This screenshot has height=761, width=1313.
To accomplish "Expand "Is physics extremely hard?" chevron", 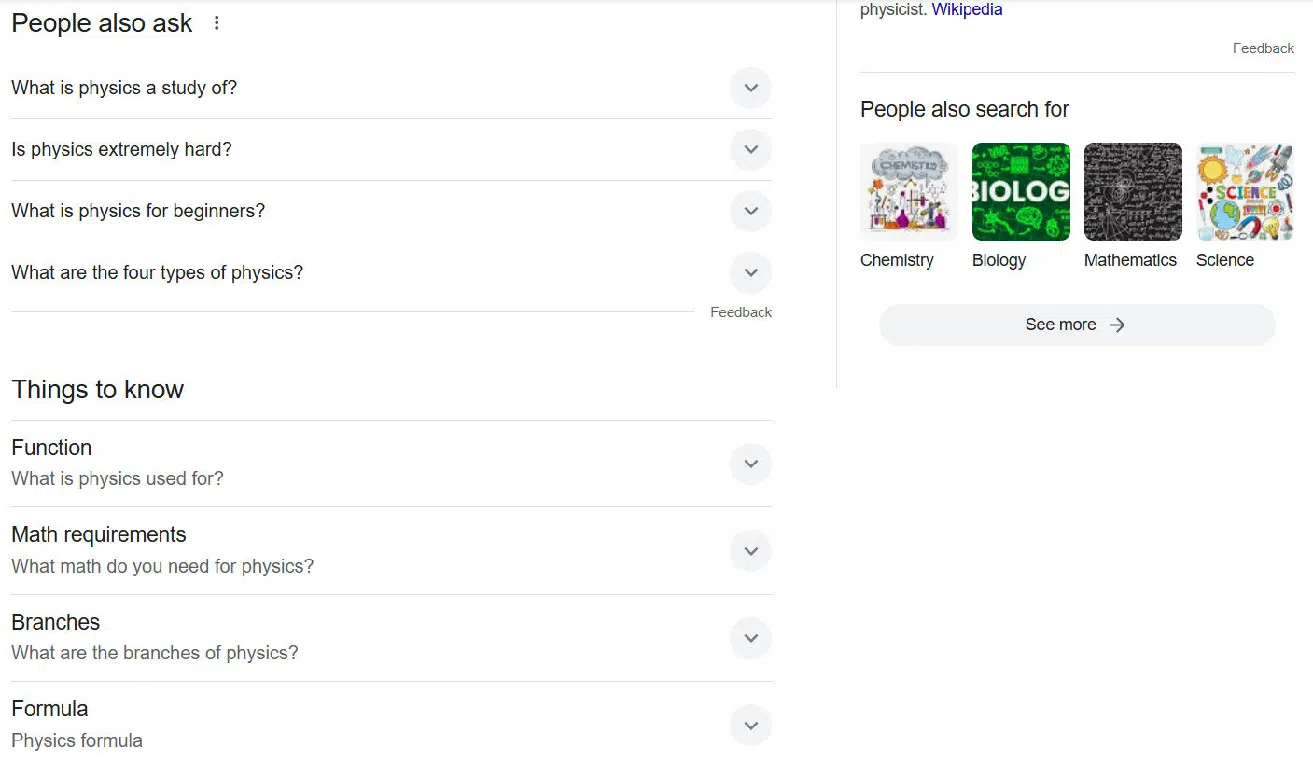I will (751, 150).
